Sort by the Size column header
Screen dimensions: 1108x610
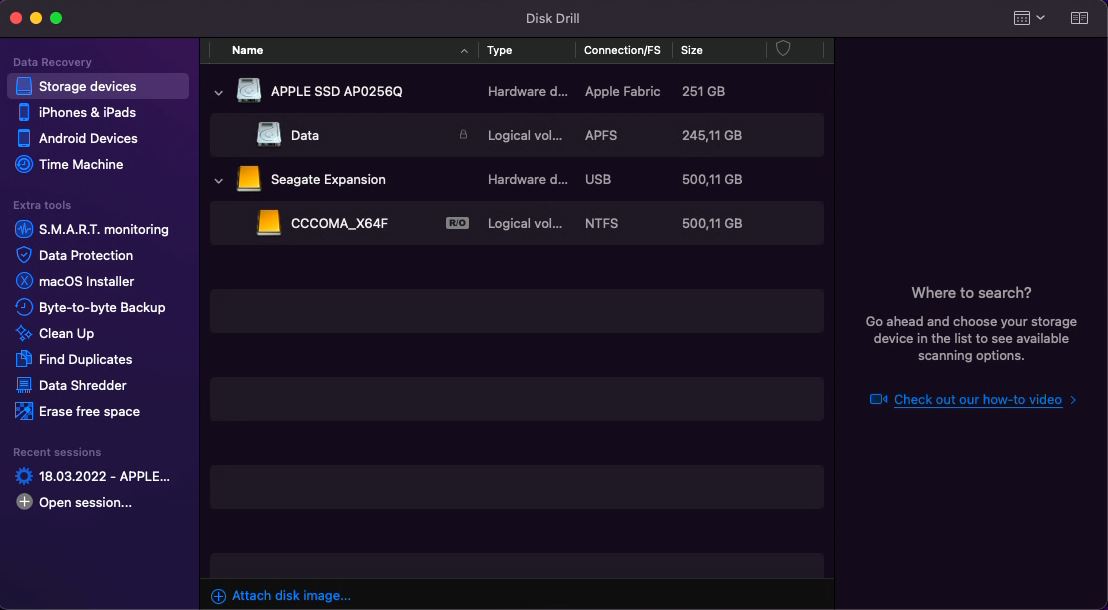coord(692,50)
